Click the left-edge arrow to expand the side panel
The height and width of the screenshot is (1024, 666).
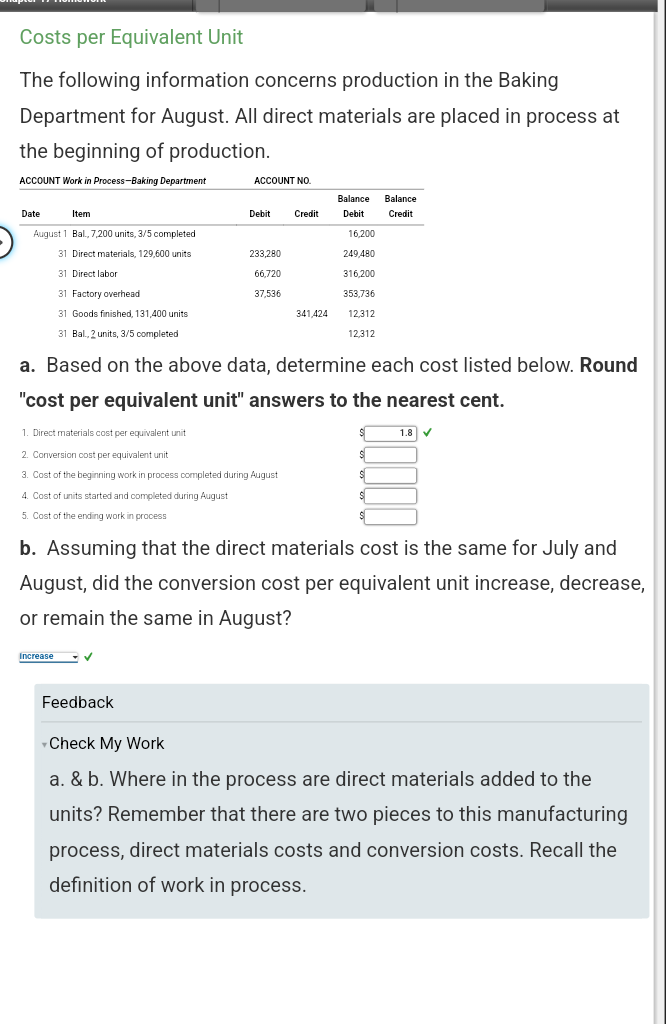point(4,243)
